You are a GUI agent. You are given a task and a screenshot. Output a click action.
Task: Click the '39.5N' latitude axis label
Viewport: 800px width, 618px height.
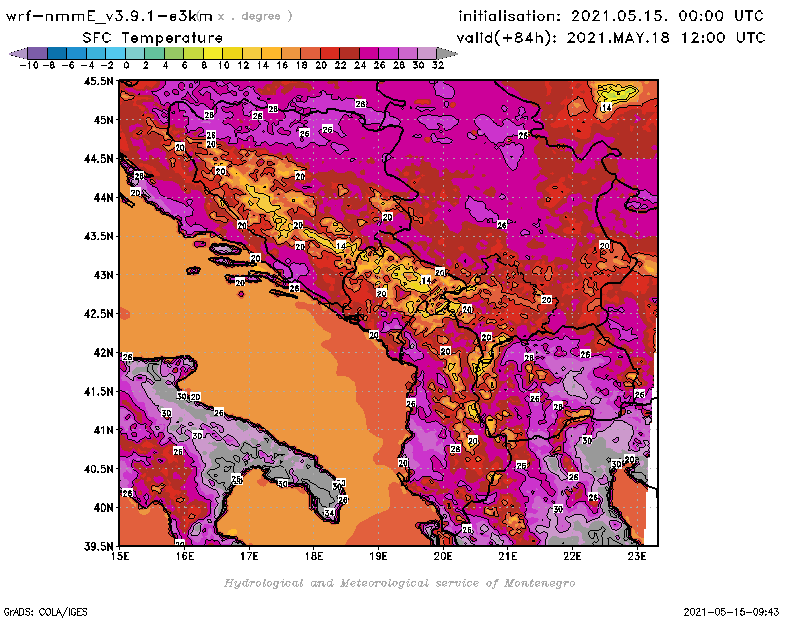98,547
